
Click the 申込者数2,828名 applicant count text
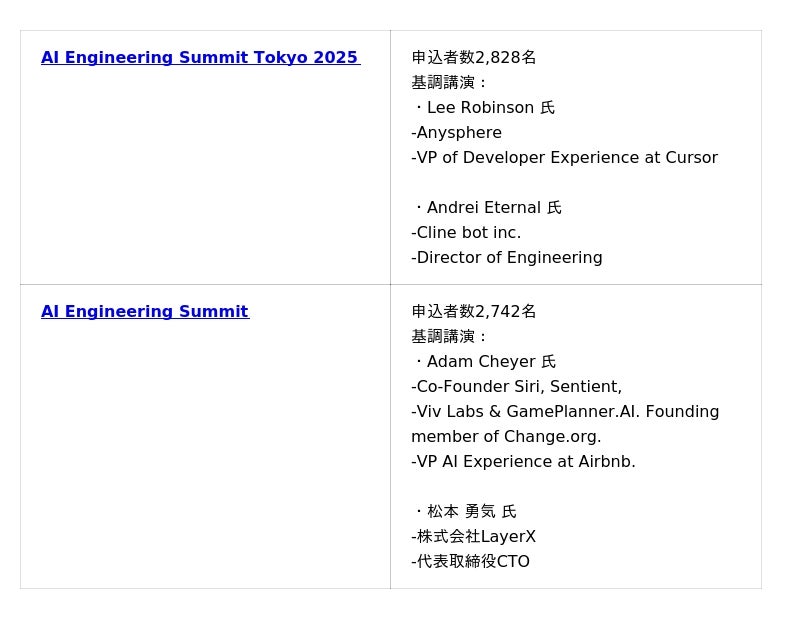[474, 58]
